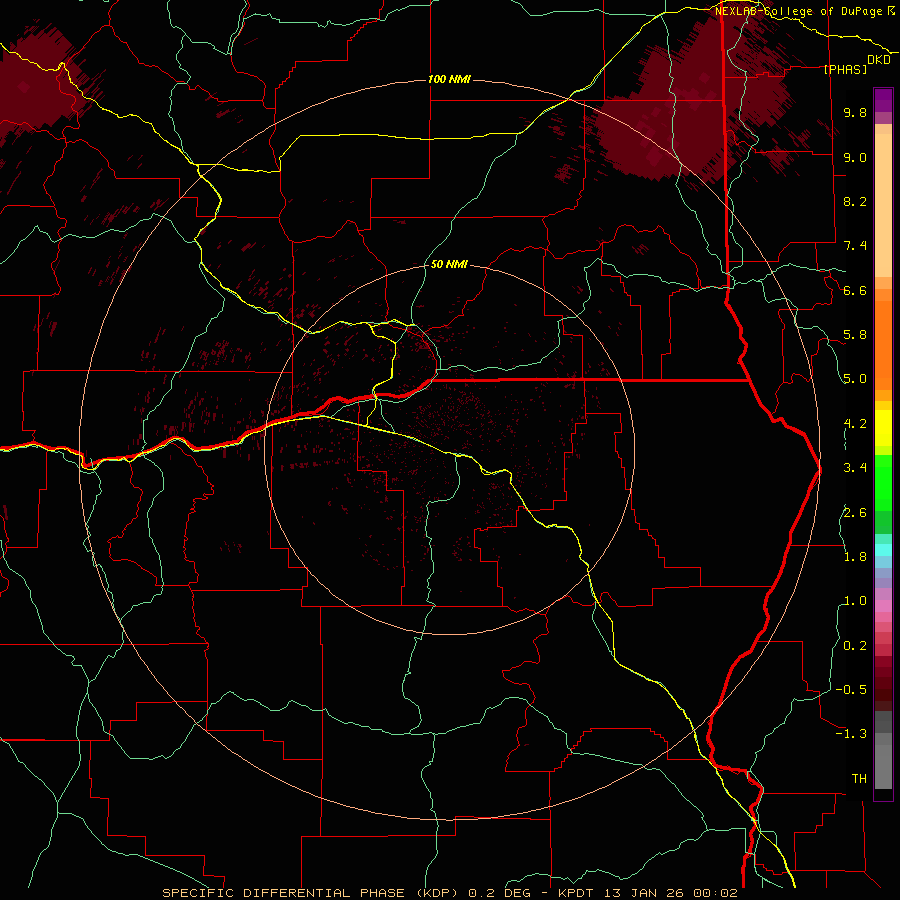900x900 pixels.
Task: Click the cyan segment of the color bar
Action: pyautogui.click(x=883, y=550)
